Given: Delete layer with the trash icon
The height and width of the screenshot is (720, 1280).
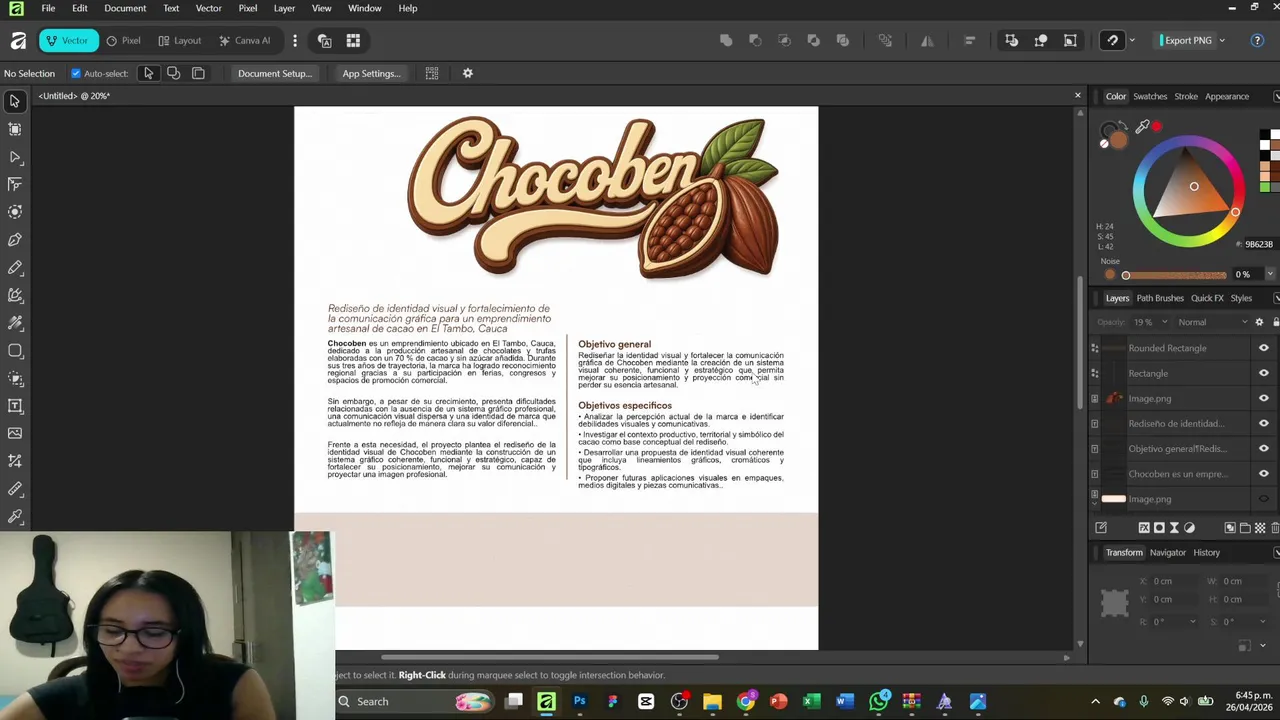Looking at the screenshot, I should click(1275, 528).
